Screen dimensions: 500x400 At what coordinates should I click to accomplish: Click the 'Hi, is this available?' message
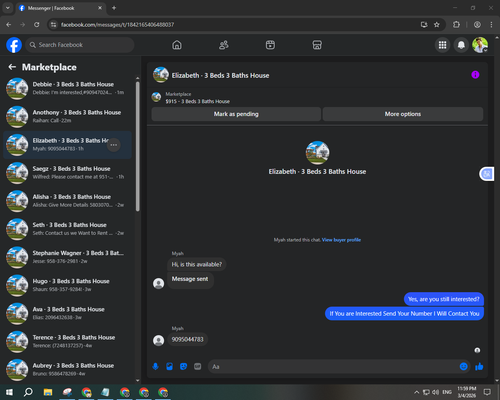point(197,264)
